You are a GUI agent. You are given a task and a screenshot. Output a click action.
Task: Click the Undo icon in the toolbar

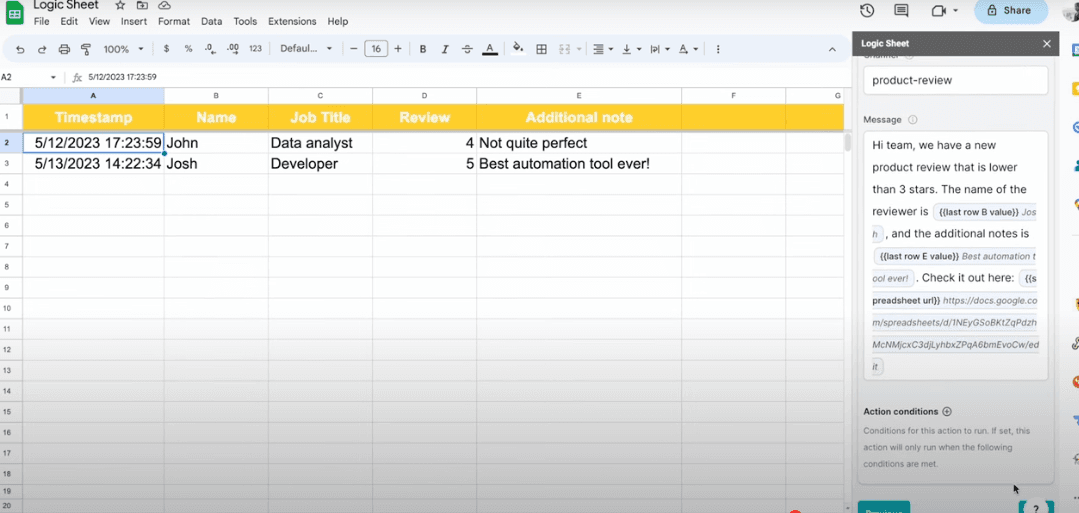(20, 49)
